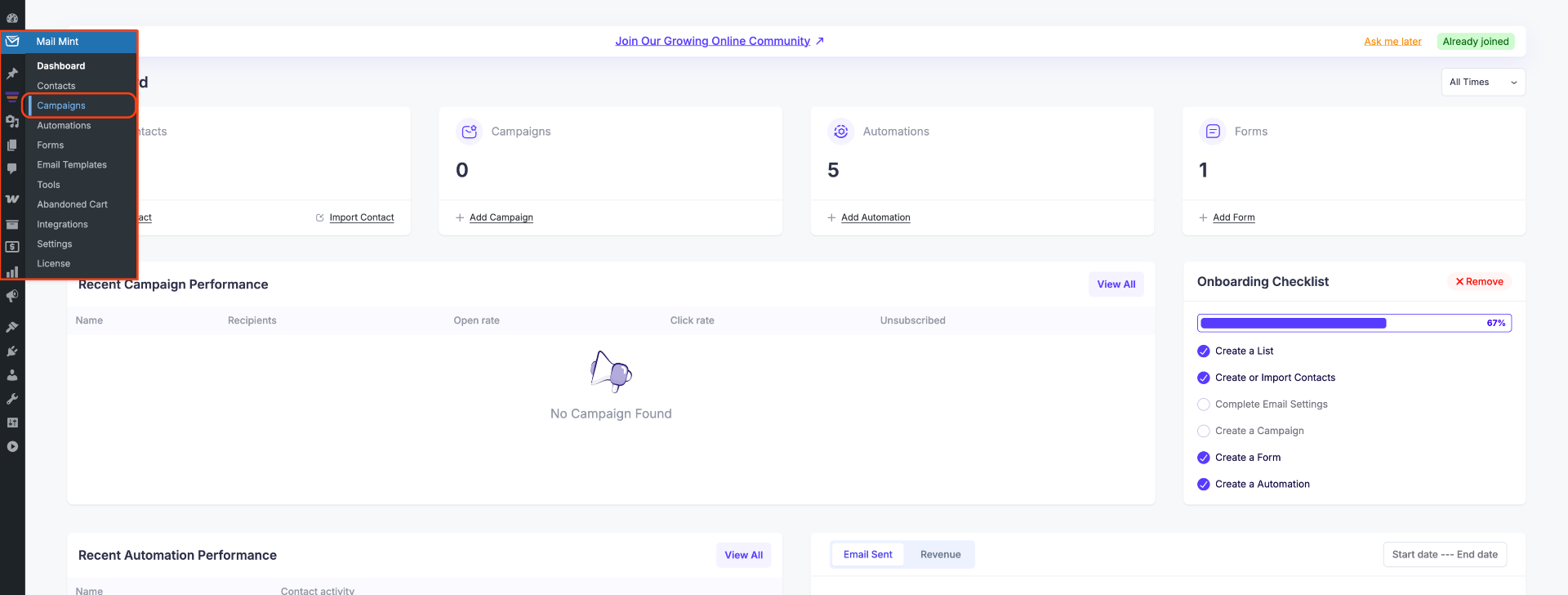View All recent campaign performance

(x=1116, y=284)
